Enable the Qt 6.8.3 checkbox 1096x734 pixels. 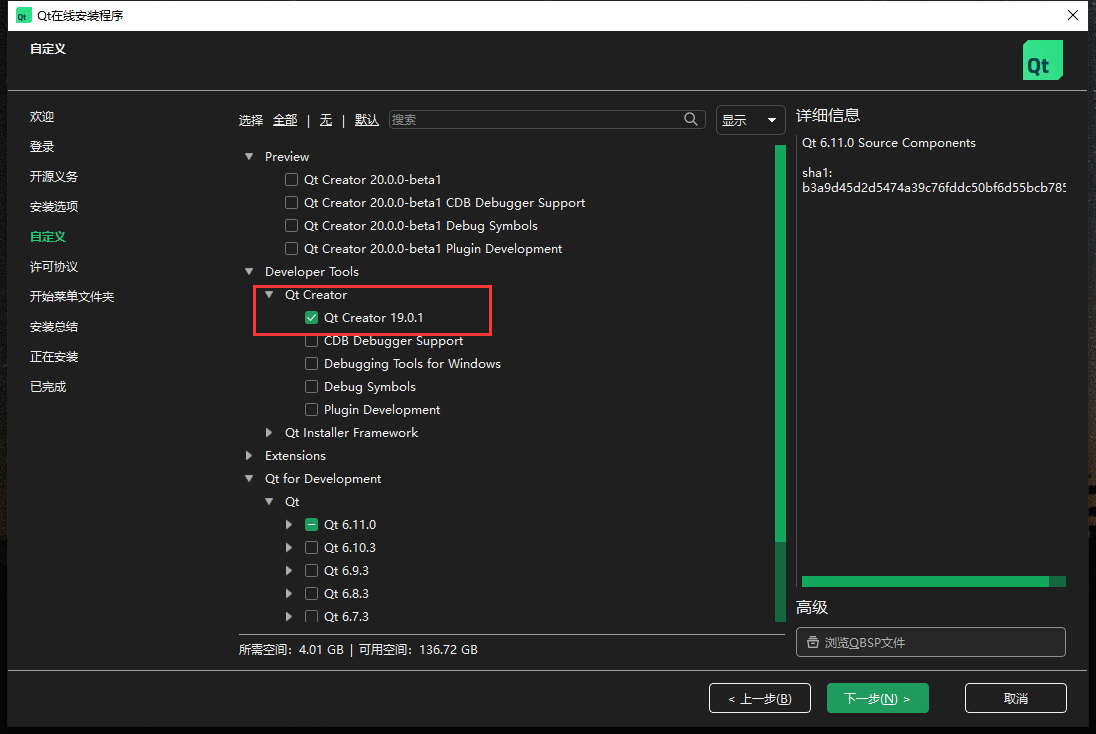(x=312, y=594)
